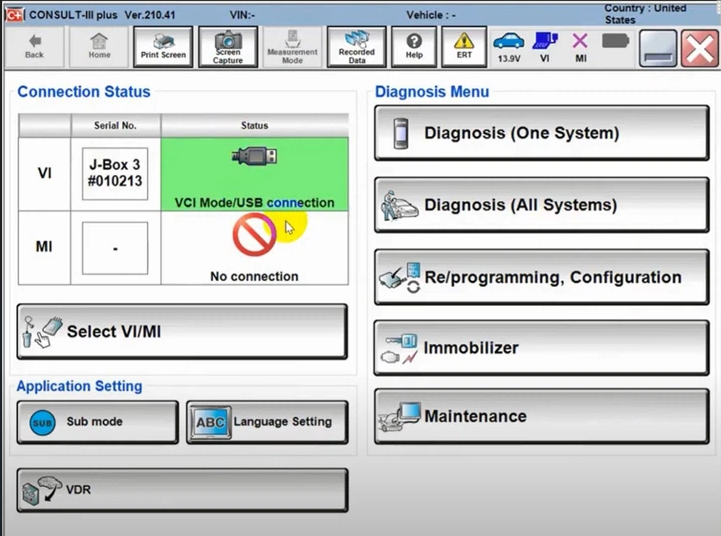The image size is (721, 536).
Task: Go Back using the arrow button
Action: point(34,47)
